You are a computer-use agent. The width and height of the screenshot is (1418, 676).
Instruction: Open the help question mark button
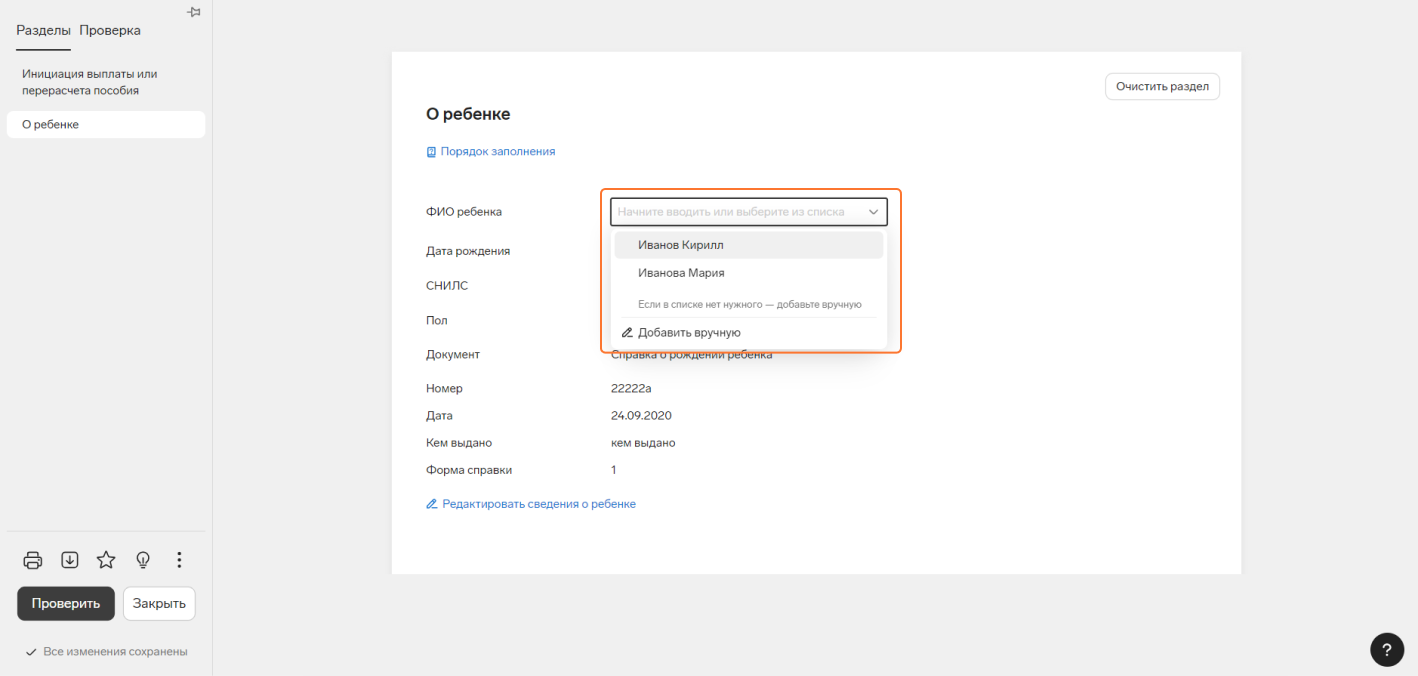coord(1386,649)
